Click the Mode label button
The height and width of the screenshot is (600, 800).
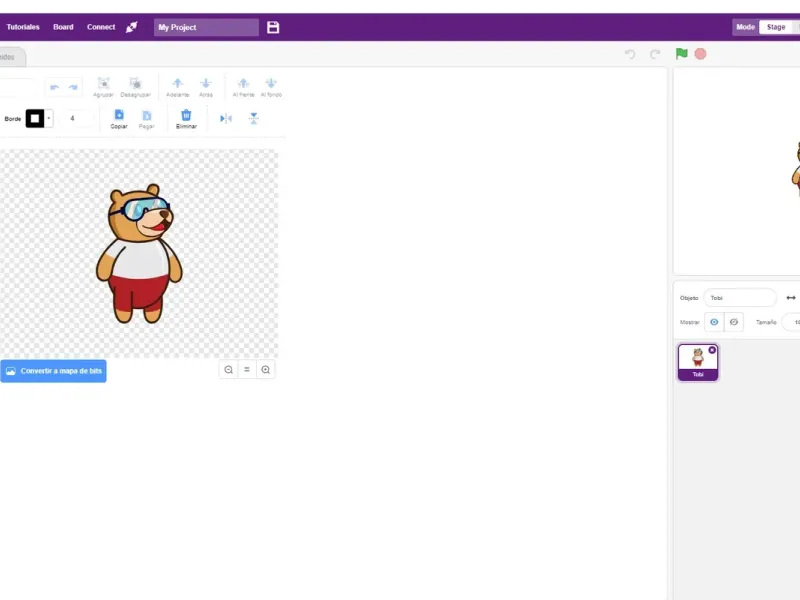pos(745,27)
